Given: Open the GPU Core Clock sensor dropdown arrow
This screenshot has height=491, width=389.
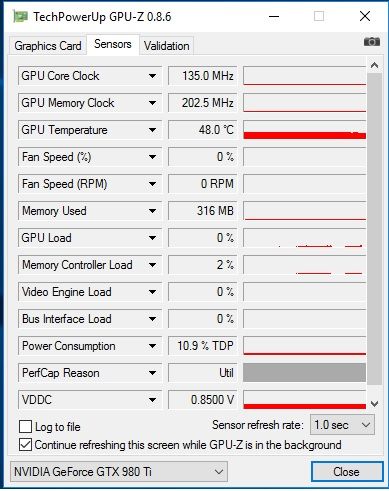Looking at the screenshot, I should pos(152,76).
